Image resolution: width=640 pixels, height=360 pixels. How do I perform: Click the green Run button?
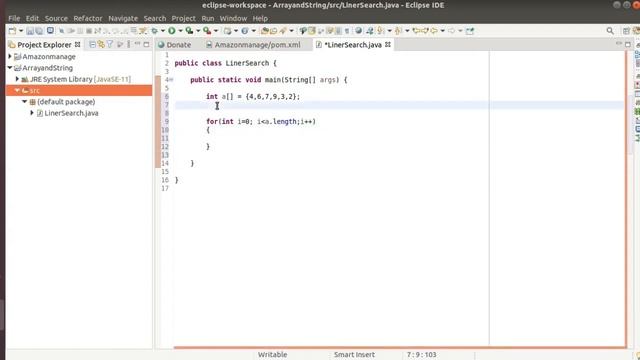coord(172,31)
